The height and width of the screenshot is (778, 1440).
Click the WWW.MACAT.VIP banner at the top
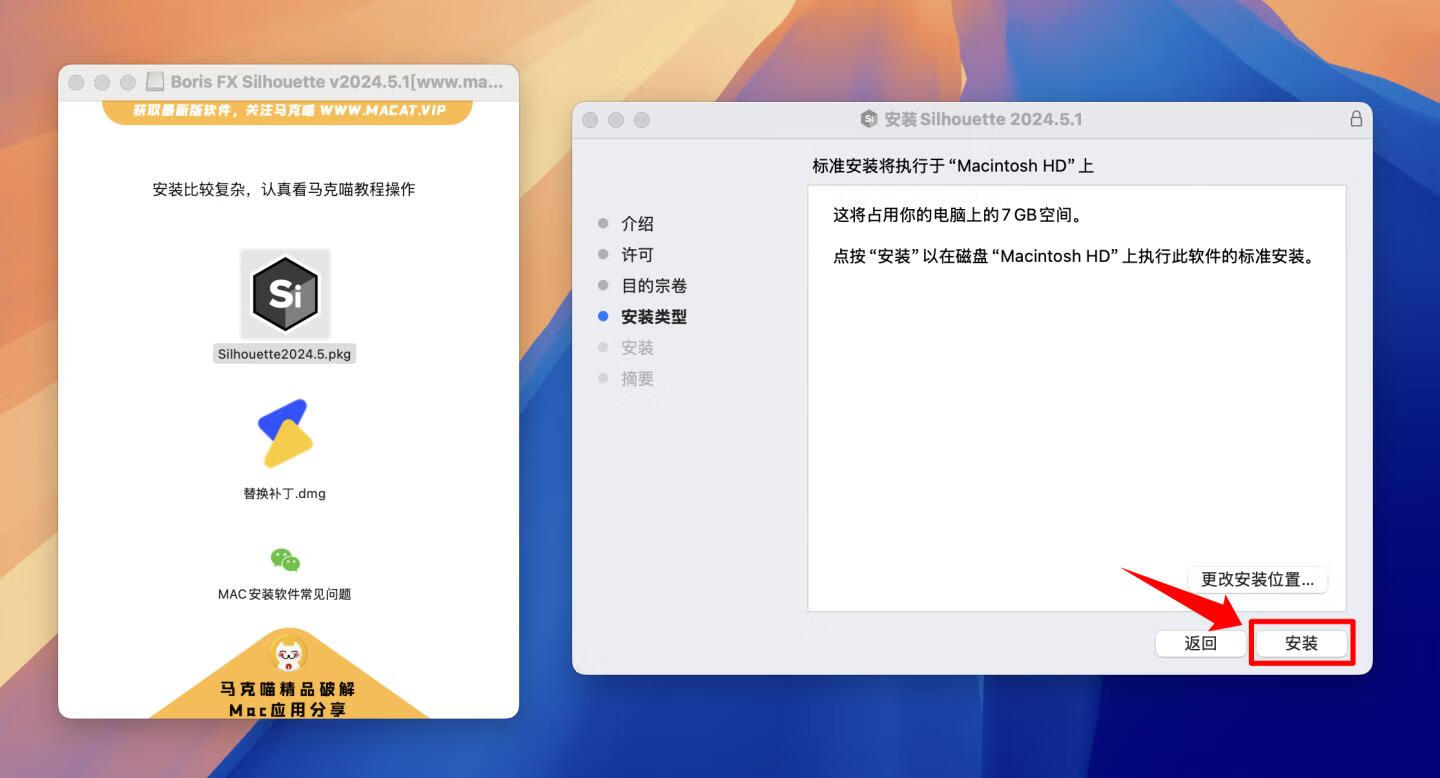[x=287, y=110]
